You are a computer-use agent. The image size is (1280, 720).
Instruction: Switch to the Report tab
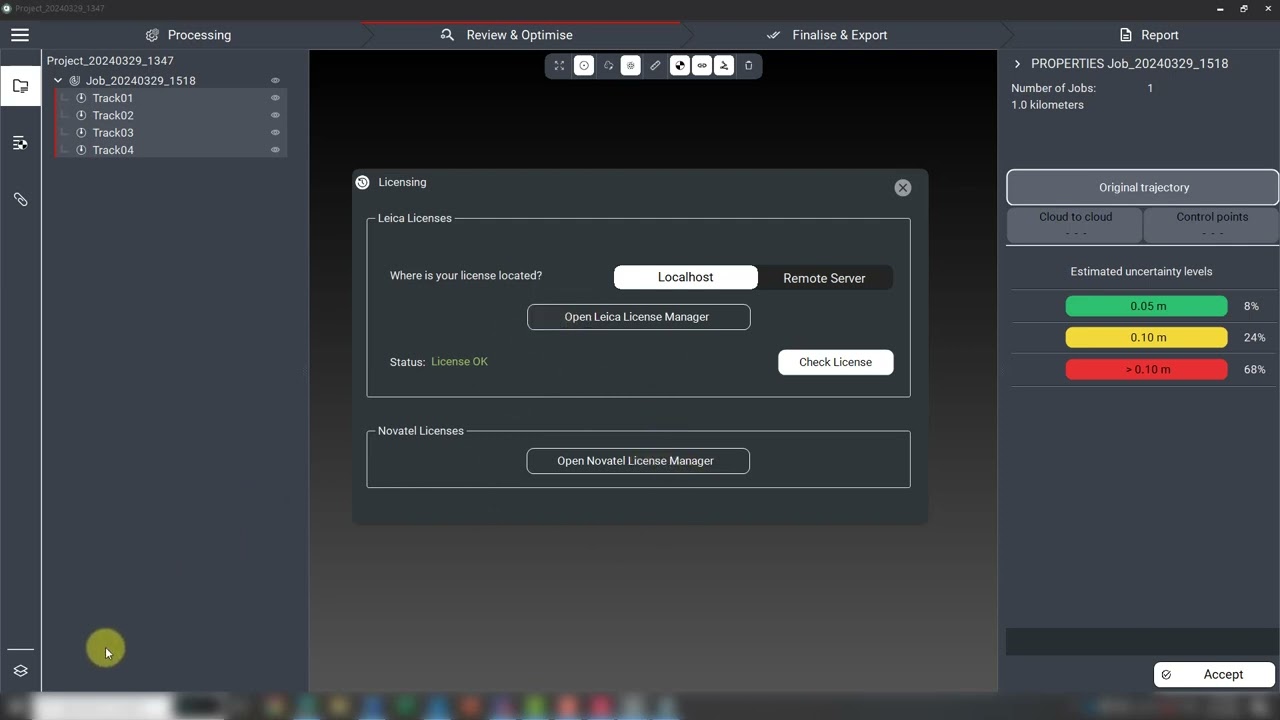(1149, 35)
